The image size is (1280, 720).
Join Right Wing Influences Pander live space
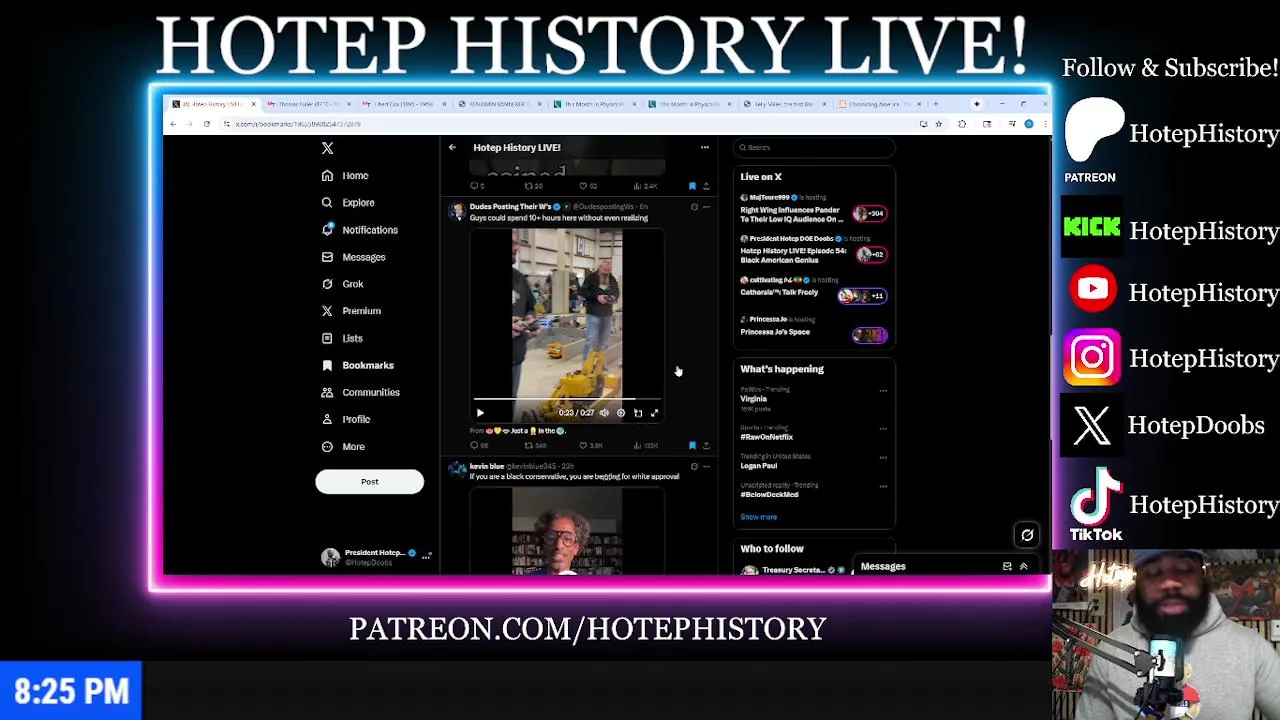point(813,210)
